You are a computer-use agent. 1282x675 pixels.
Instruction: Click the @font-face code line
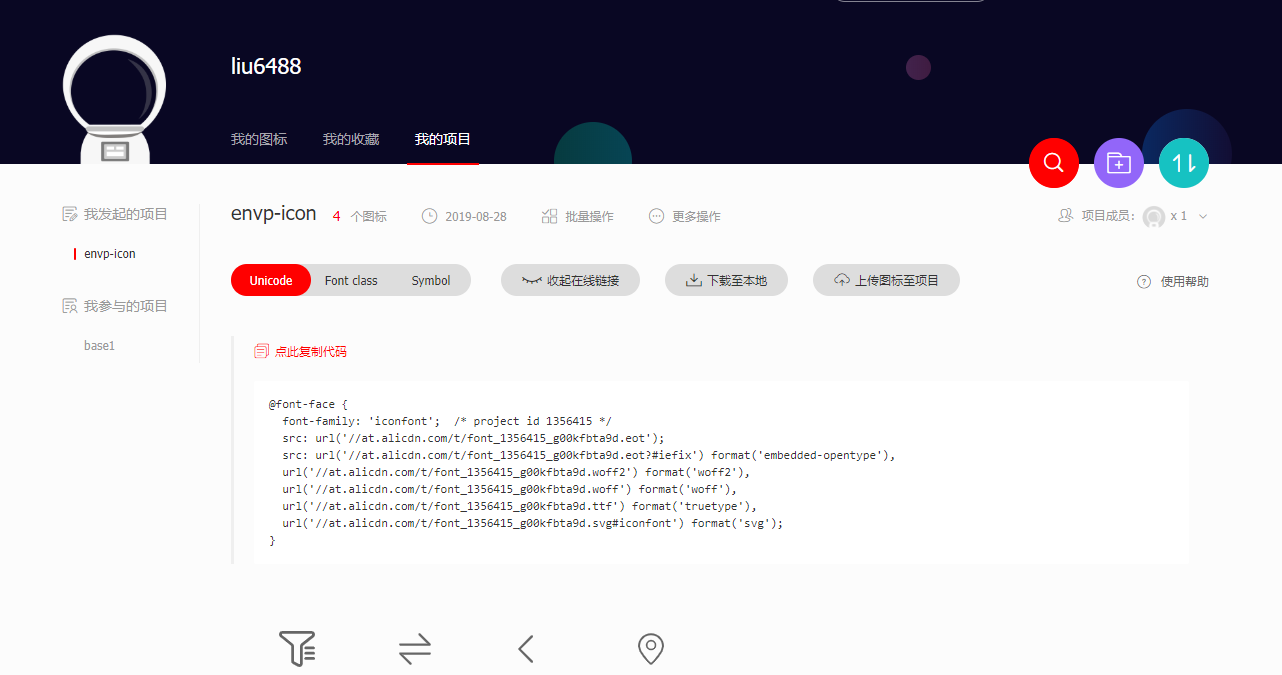tap(308, 404)
